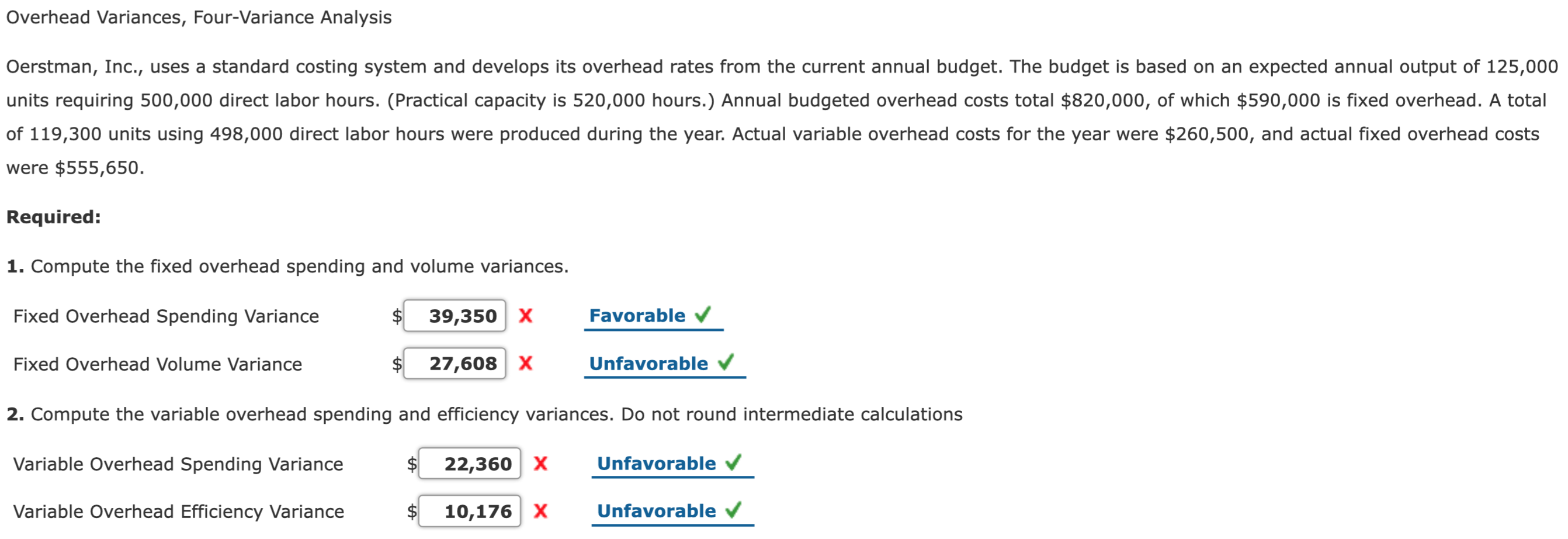Click the dollar sign before 22,360
The height and width of the screenshot is (539, 1568).
pos(412,464)
